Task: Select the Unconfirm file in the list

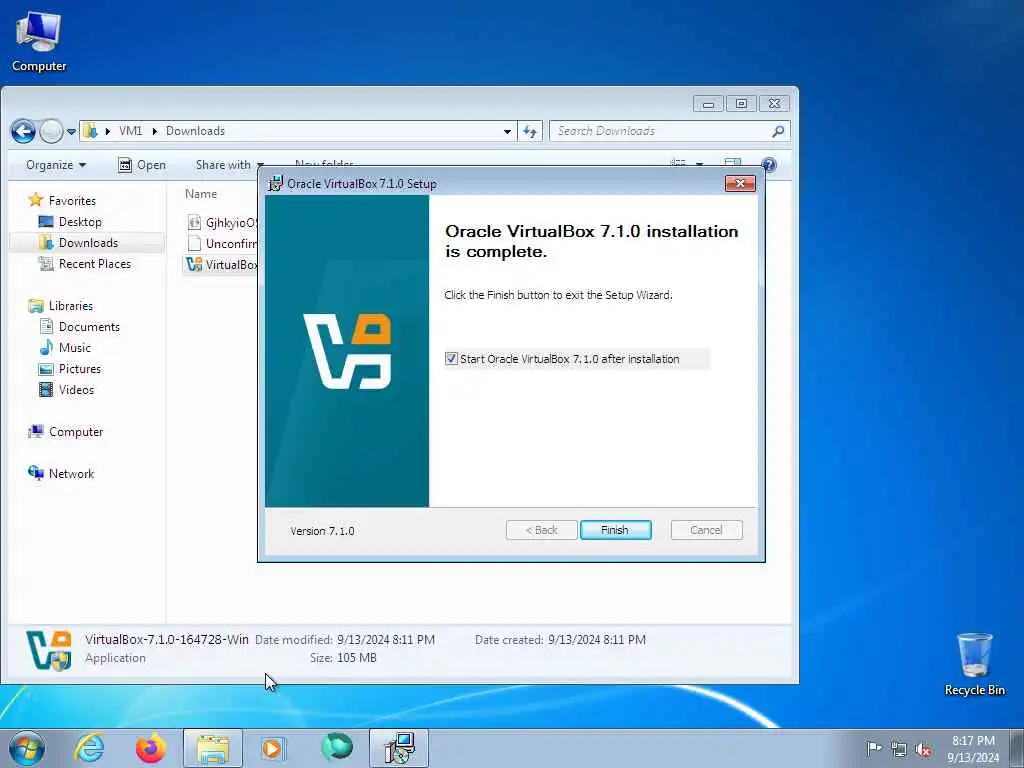Action: click(x=222, y=244)
